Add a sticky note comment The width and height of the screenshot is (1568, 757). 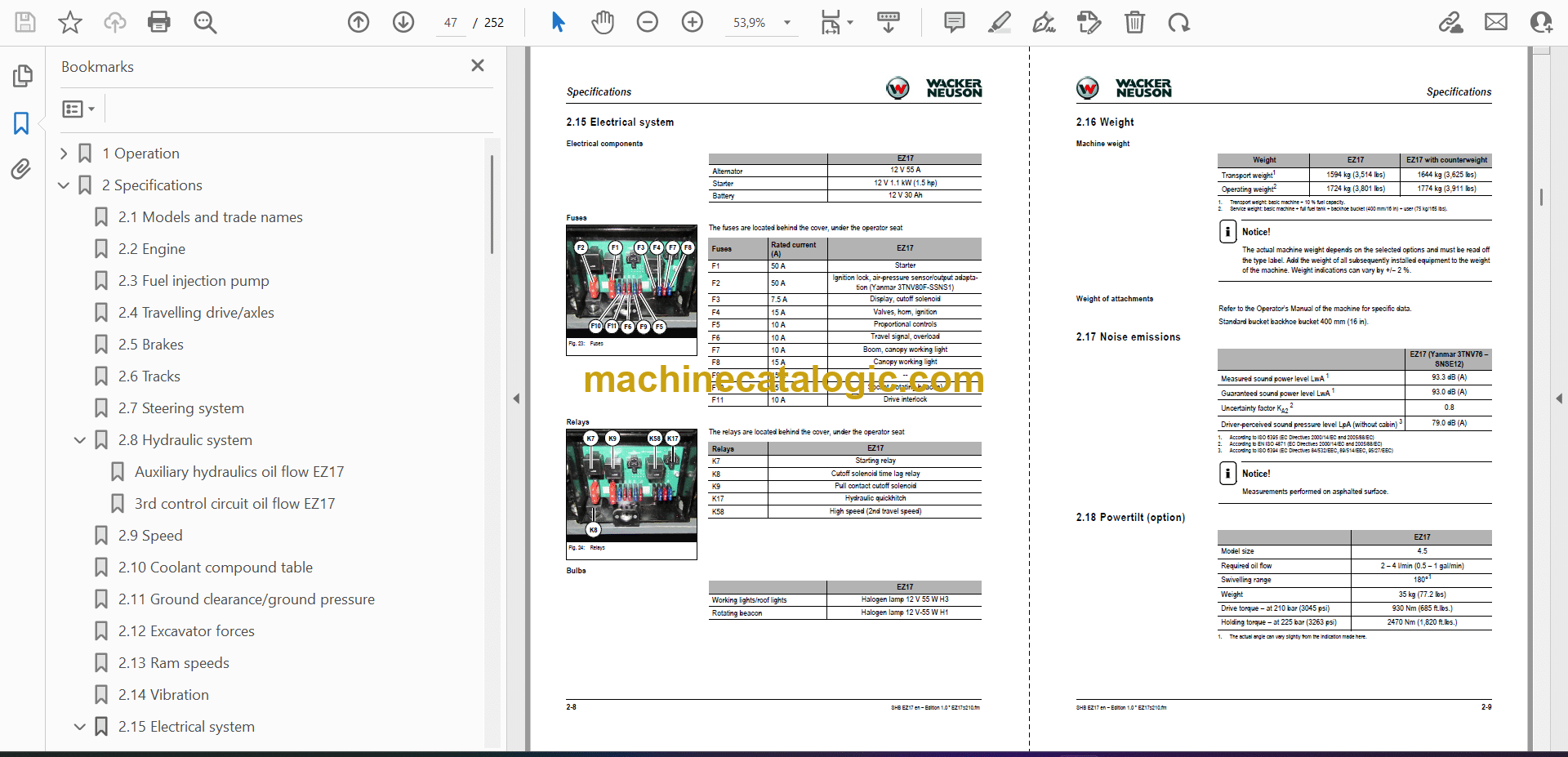pyautogui.click(x=954, y=22)
